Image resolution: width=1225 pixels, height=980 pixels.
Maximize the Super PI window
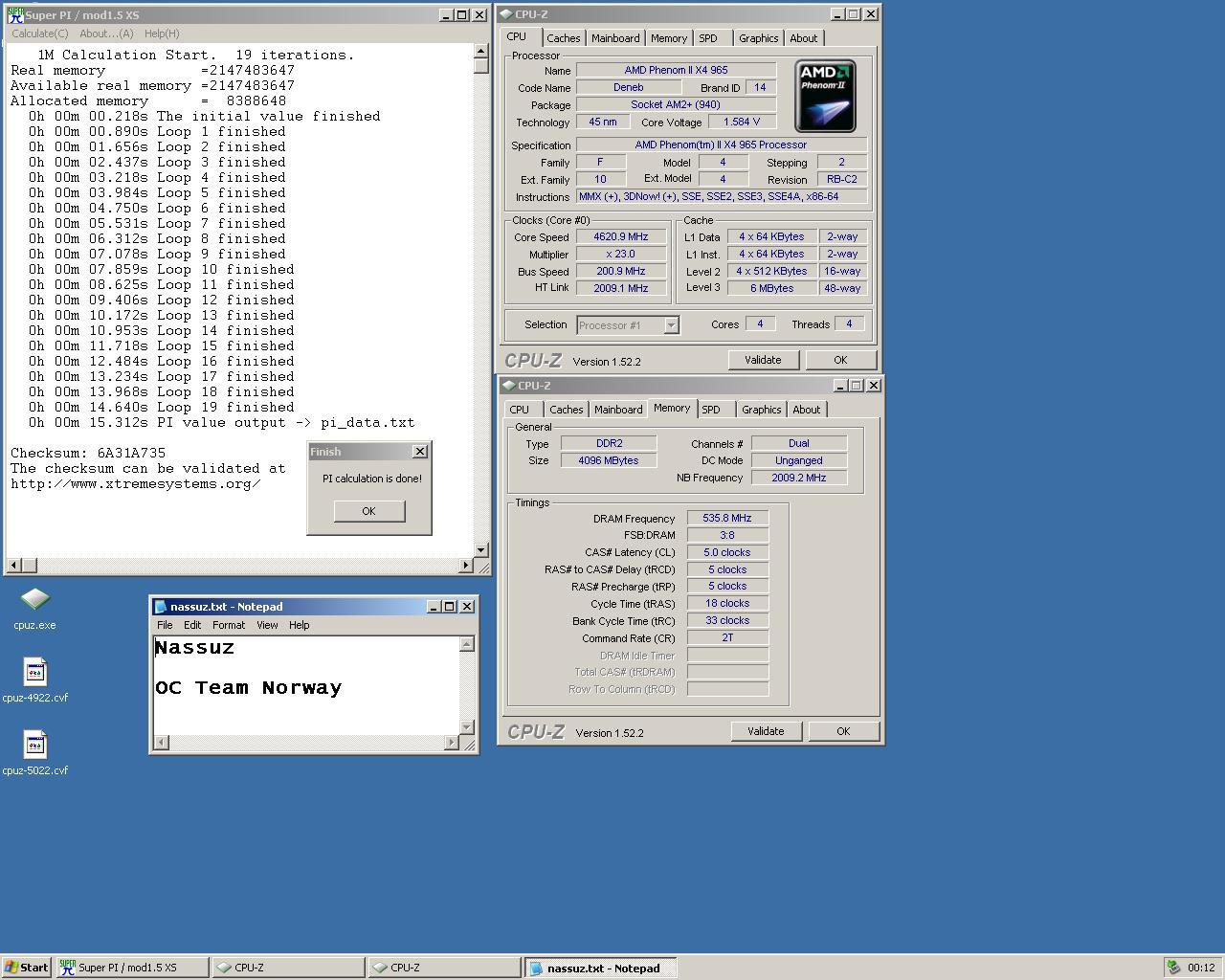tap(462, 15)
